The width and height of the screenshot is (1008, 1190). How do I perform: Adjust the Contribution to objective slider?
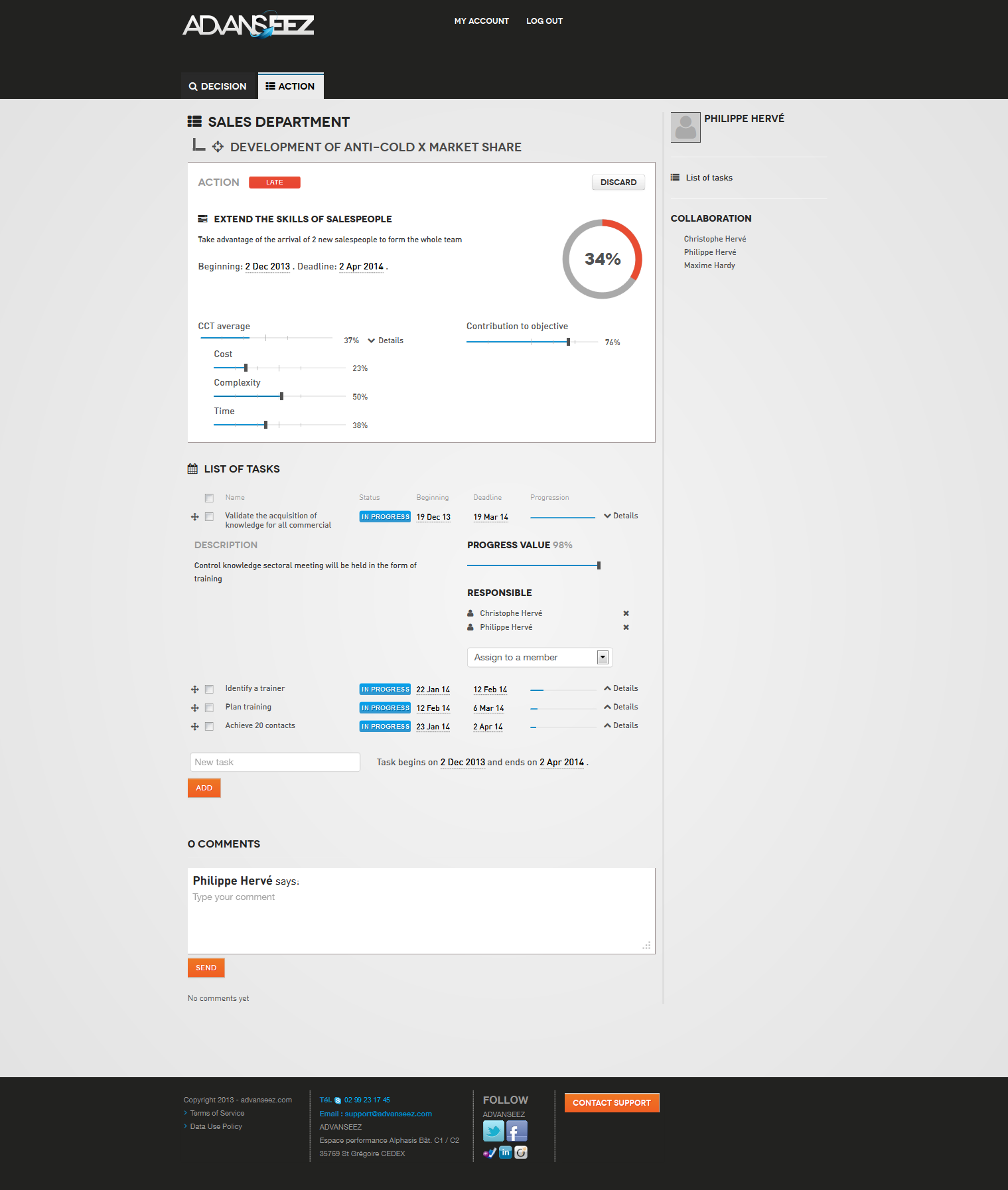click(568, 342)
